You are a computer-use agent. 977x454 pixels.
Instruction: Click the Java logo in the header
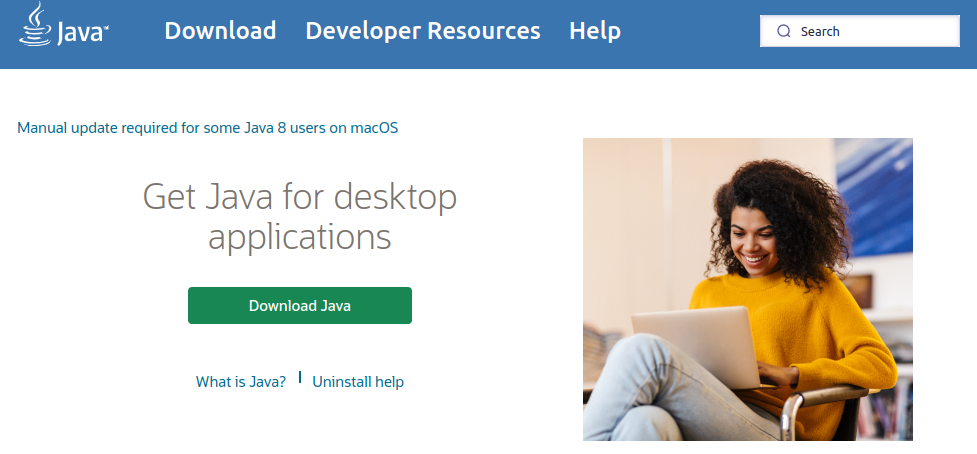tap(64, 25)
